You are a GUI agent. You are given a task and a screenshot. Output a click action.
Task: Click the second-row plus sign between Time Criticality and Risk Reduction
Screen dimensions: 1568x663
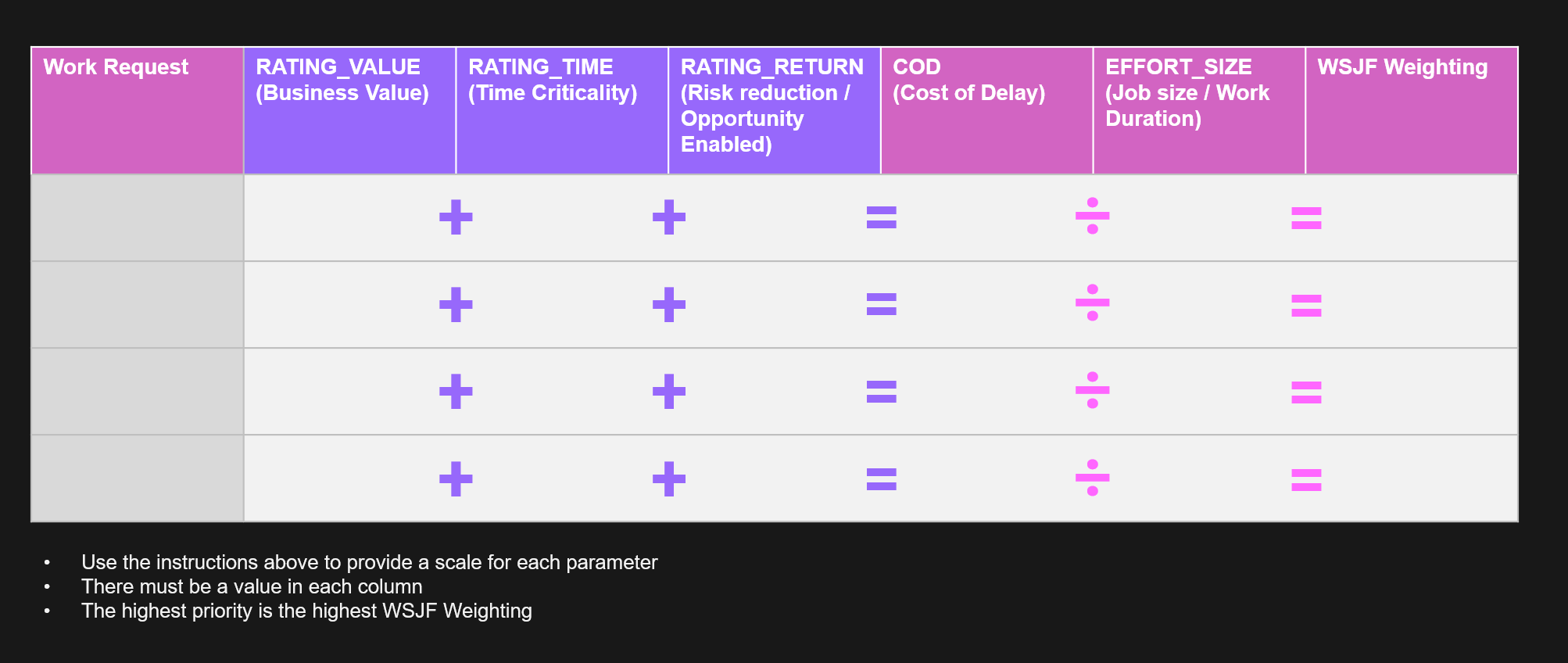click(x=669, y=304)
